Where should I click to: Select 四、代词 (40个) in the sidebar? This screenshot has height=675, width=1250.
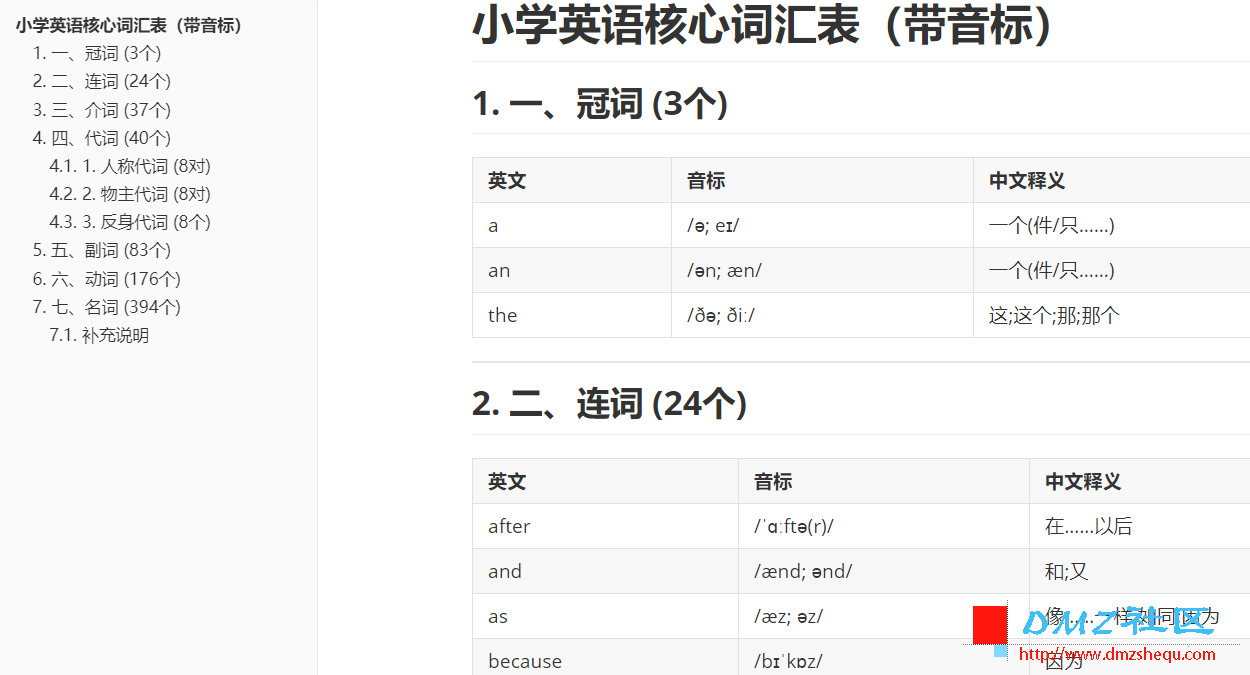(101, 138)
